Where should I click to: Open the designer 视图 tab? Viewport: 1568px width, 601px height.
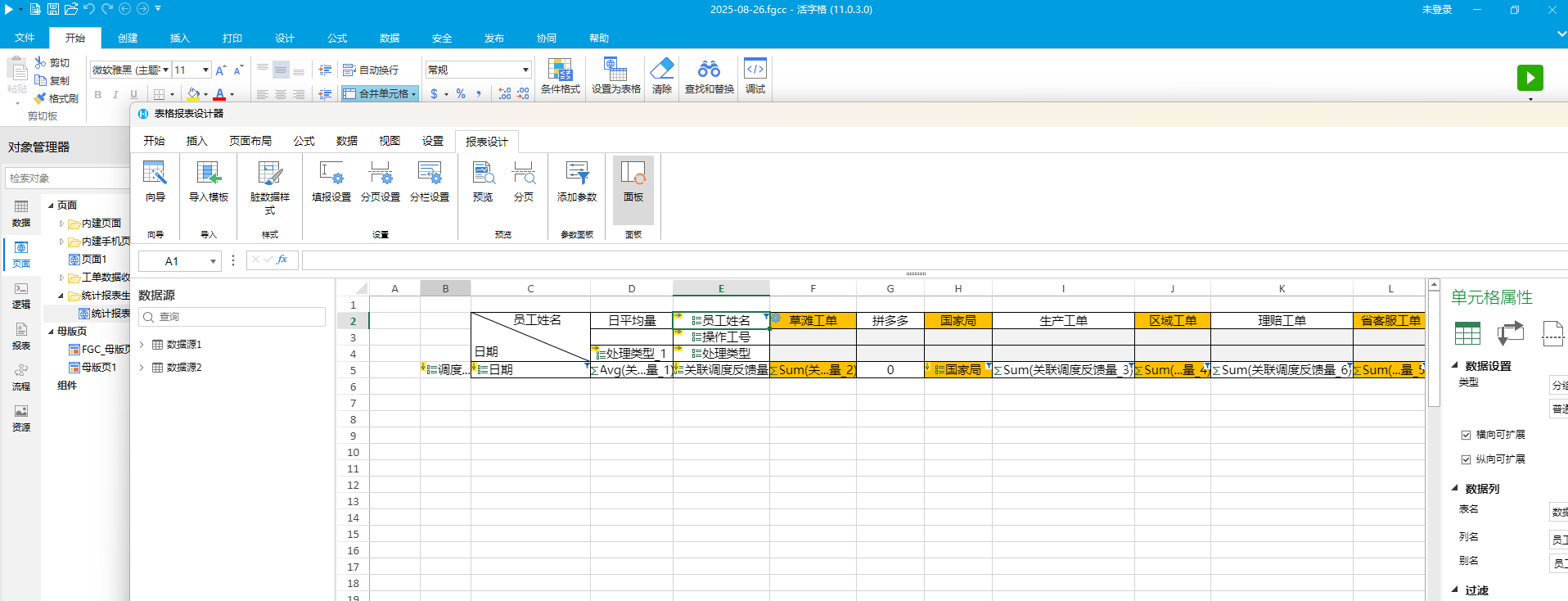[x=390, y=141]
